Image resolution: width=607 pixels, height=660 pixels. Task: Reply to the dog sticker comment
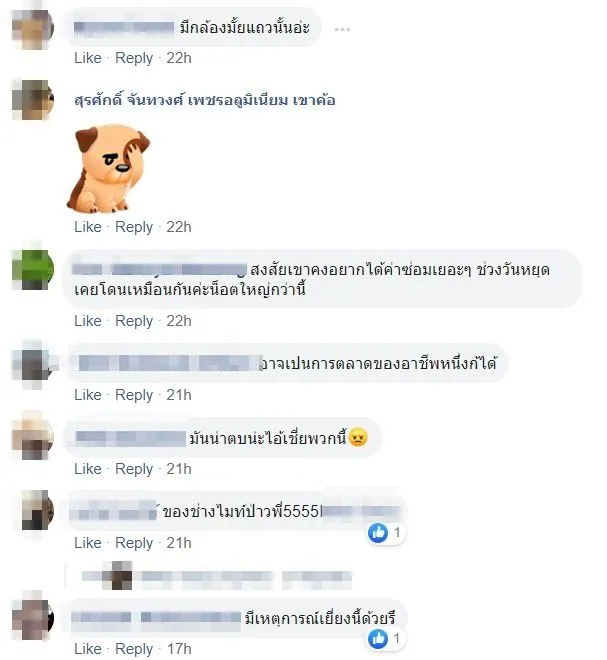point(134,227)
